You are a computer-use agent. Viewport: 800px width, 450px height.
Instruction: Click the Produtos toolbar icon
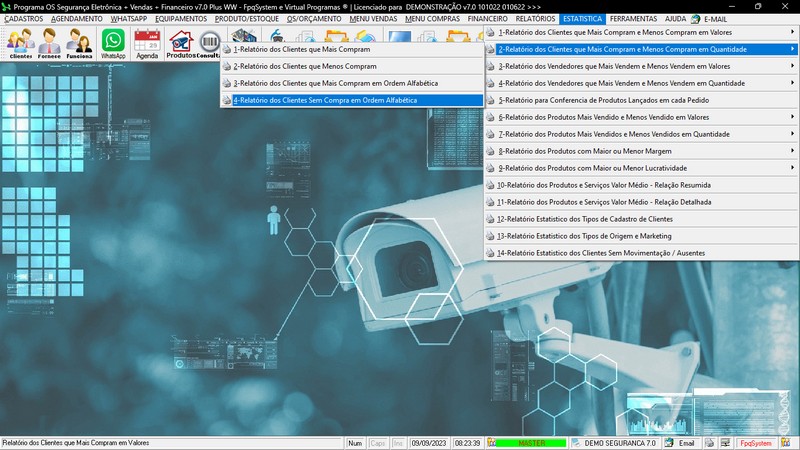[181, 44]
